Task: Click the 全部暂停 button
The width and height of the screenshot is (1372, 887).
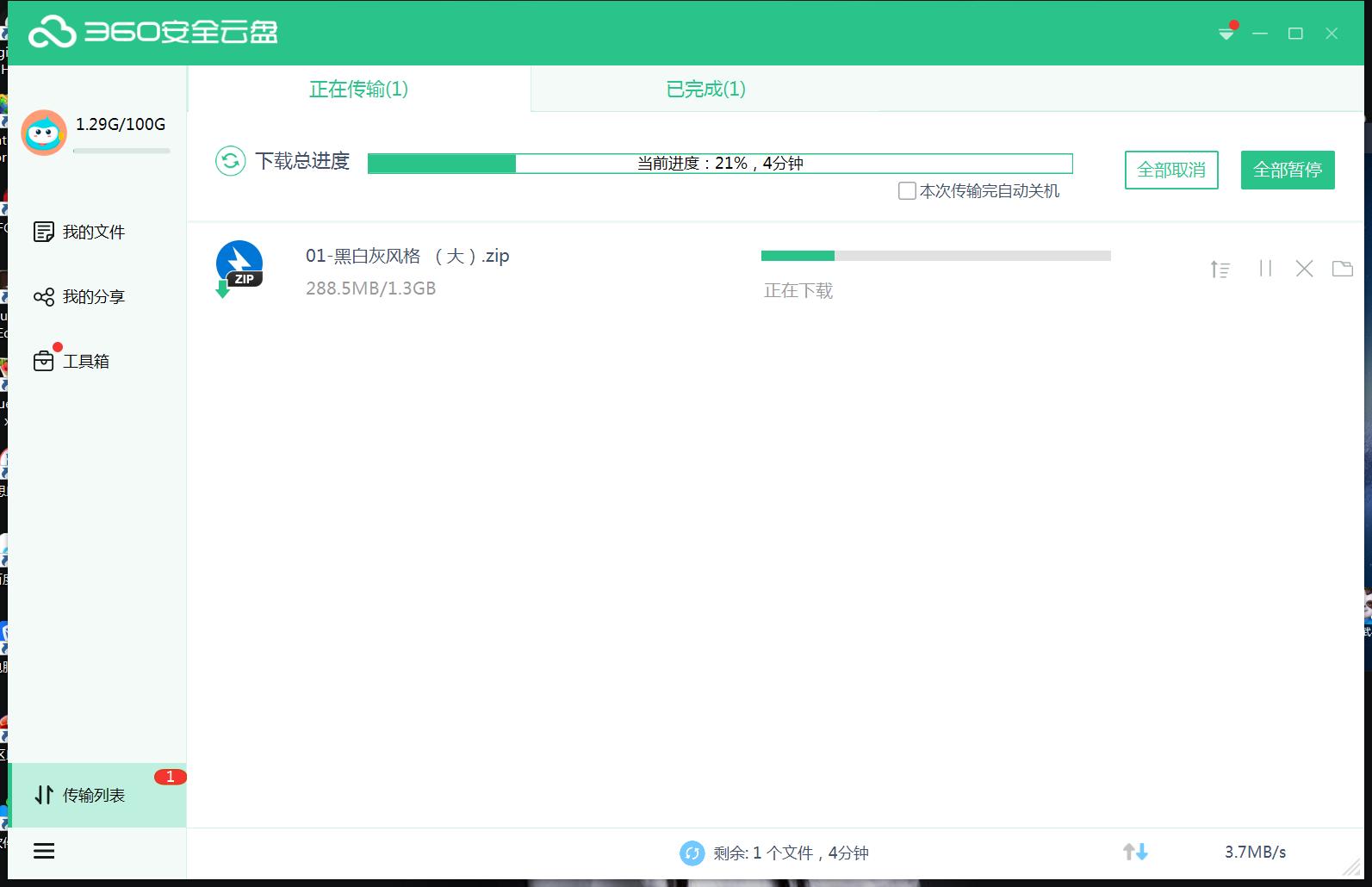Action: 1288,170
